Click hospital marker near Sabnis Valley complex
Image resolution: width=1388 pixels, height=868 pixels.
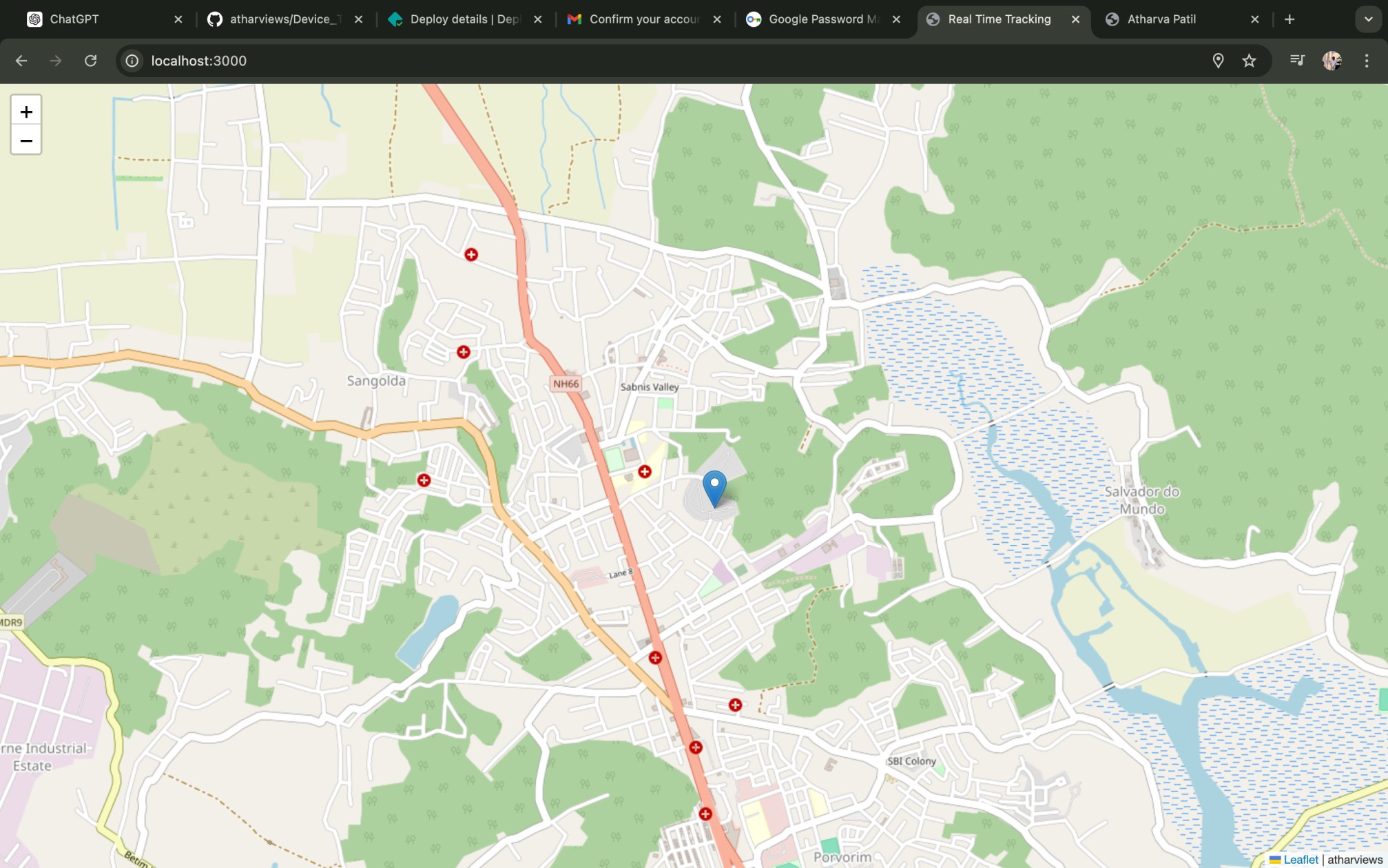tap(645, 472)
